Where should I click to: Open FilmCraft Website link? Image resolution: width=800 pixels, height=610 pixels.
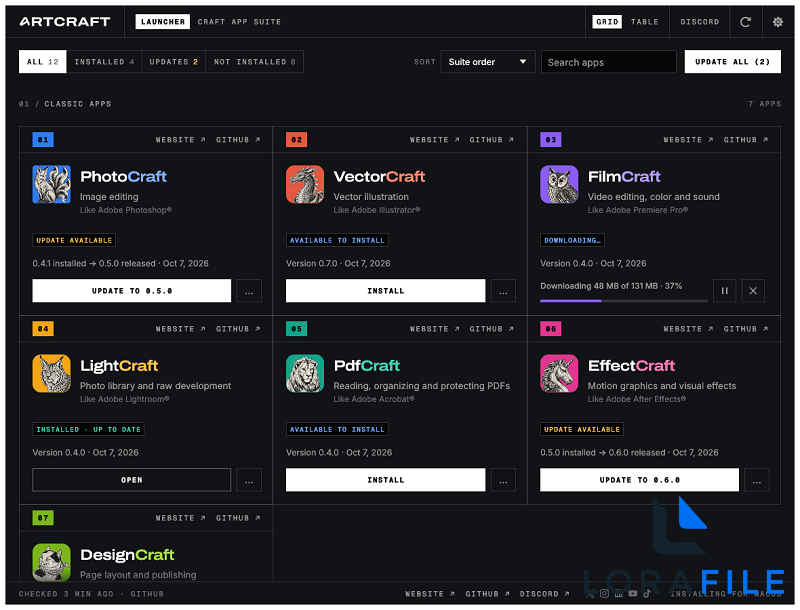tap(688, 140)
